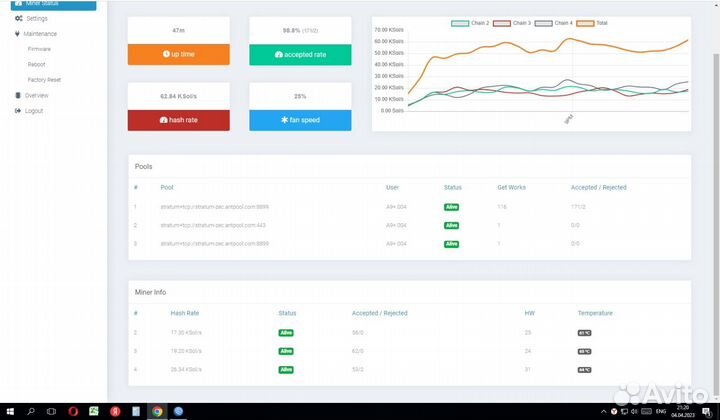The width and height of the screenshot is (720, 420).
Task: Open Chrome from the Windows taskbar
Action: (158, 411)
